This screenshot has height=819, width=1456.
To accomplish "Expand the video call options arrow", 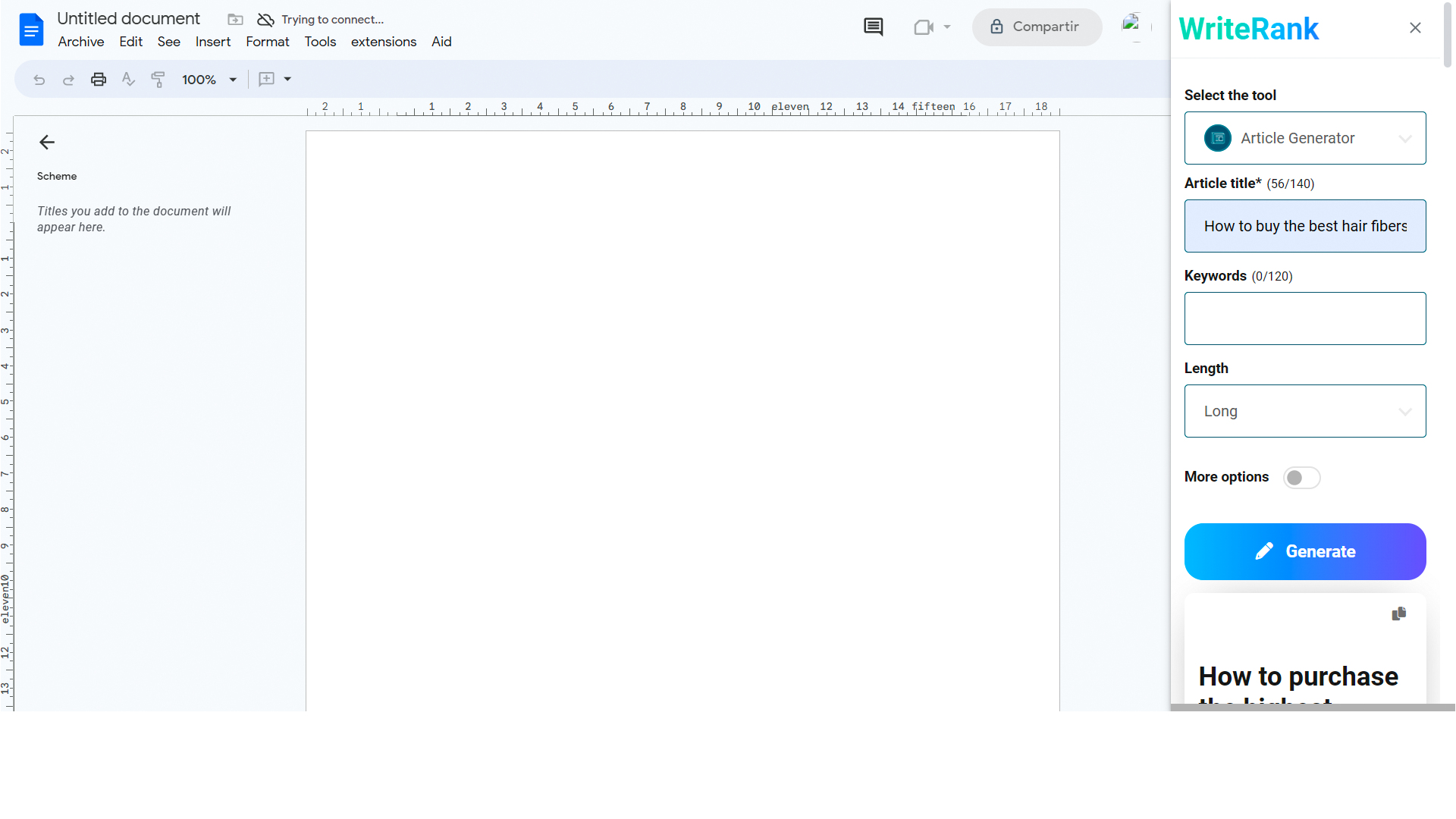I will point(947,27).
